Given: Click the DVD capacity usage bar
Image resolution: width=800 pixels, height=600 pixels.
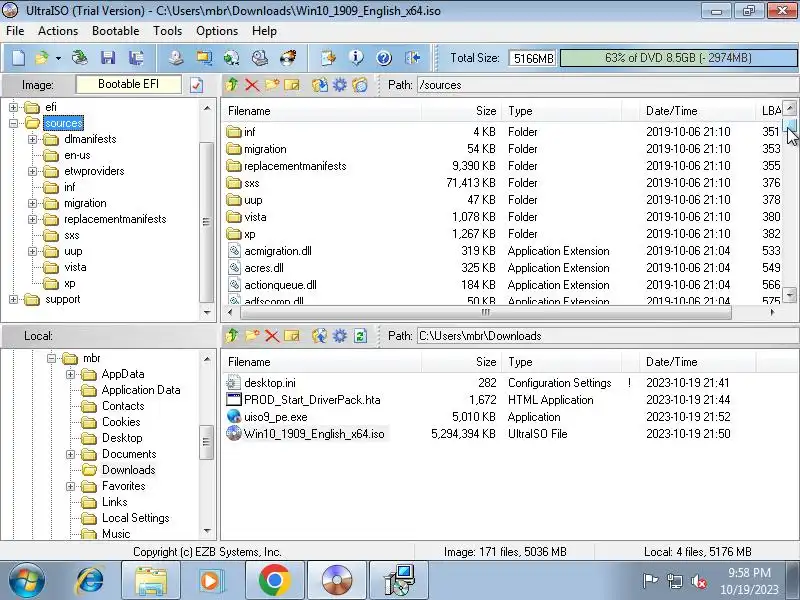Looking at the screenshot, I should (x=678, y=58).
